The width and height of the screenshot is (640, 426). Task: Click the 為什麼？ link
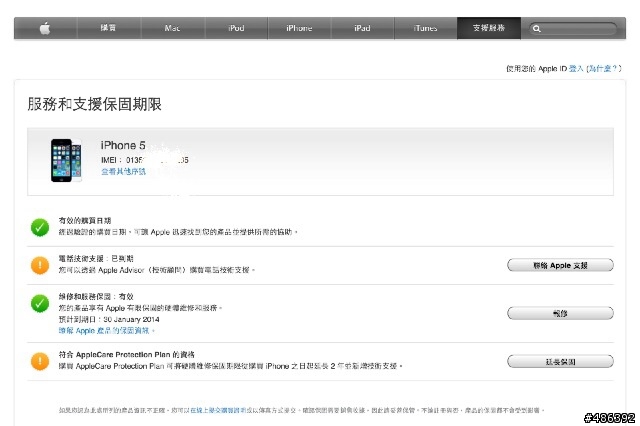coord(602,69)
